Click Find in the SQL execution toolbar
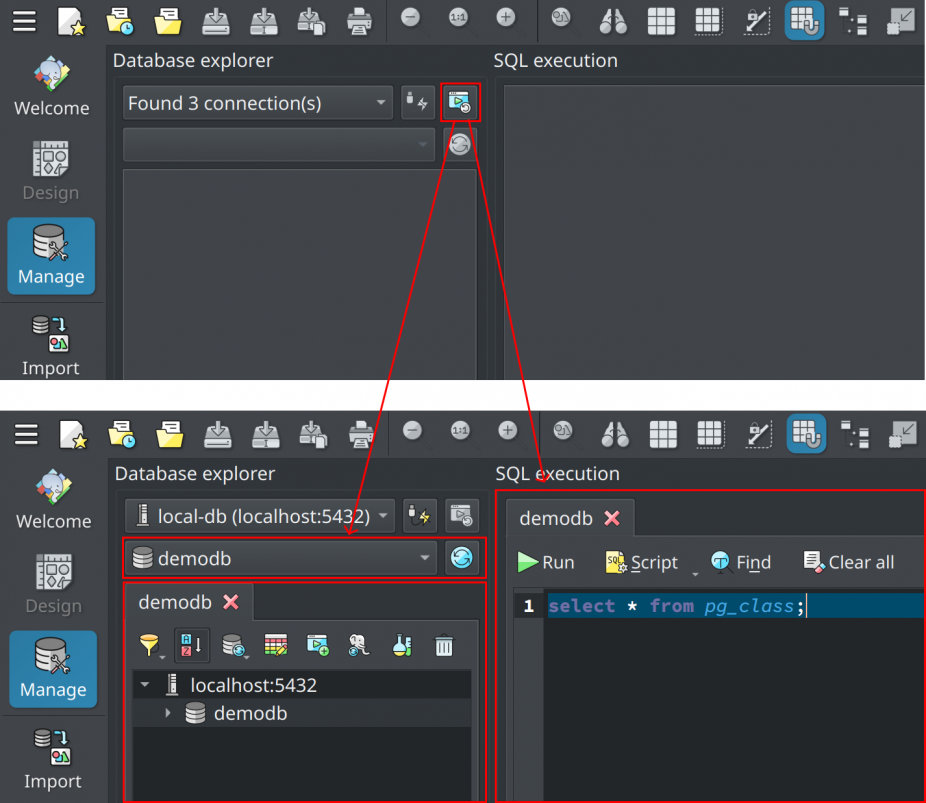This screenshot has width=926, height=803. pos(741,562)
